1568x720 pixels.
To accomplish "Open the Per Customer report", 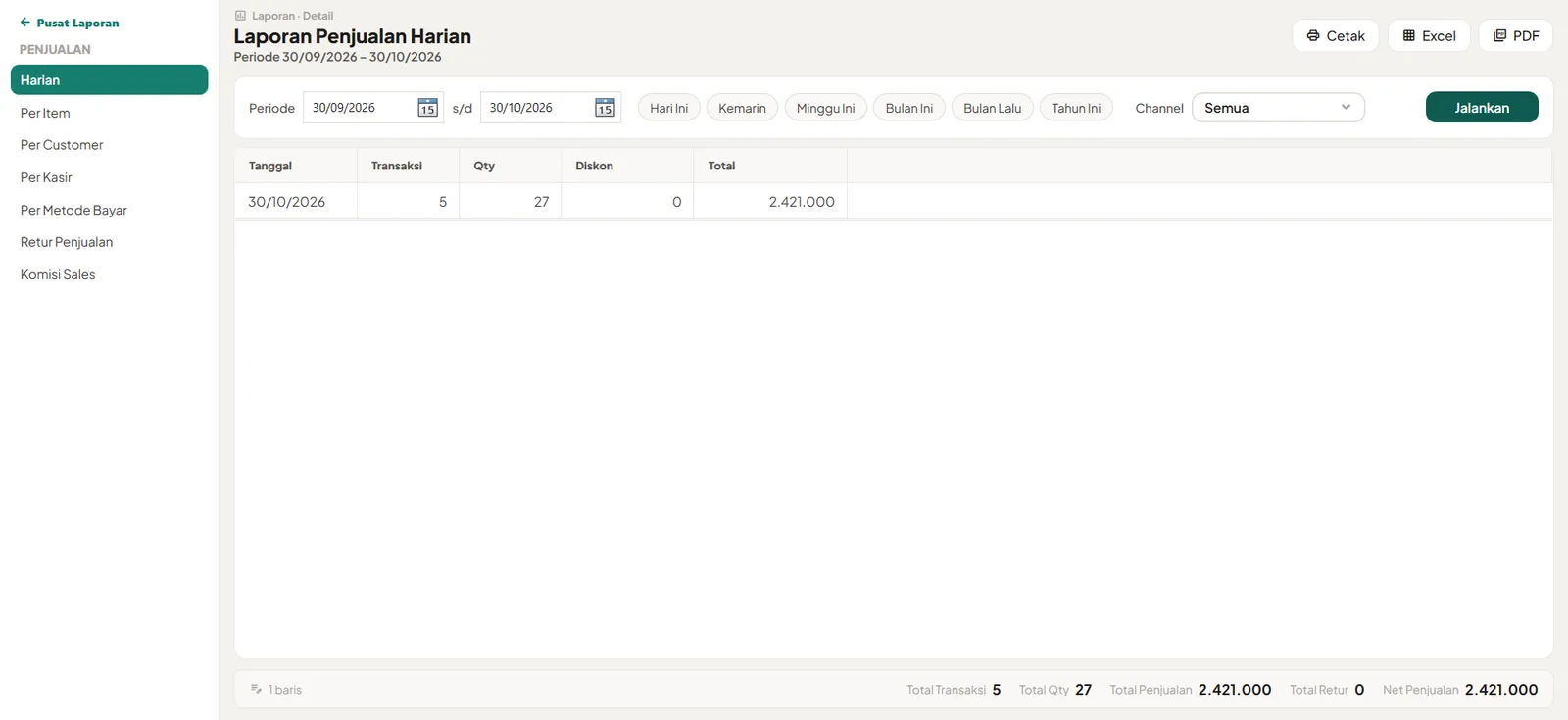I will tap(62, 145).
